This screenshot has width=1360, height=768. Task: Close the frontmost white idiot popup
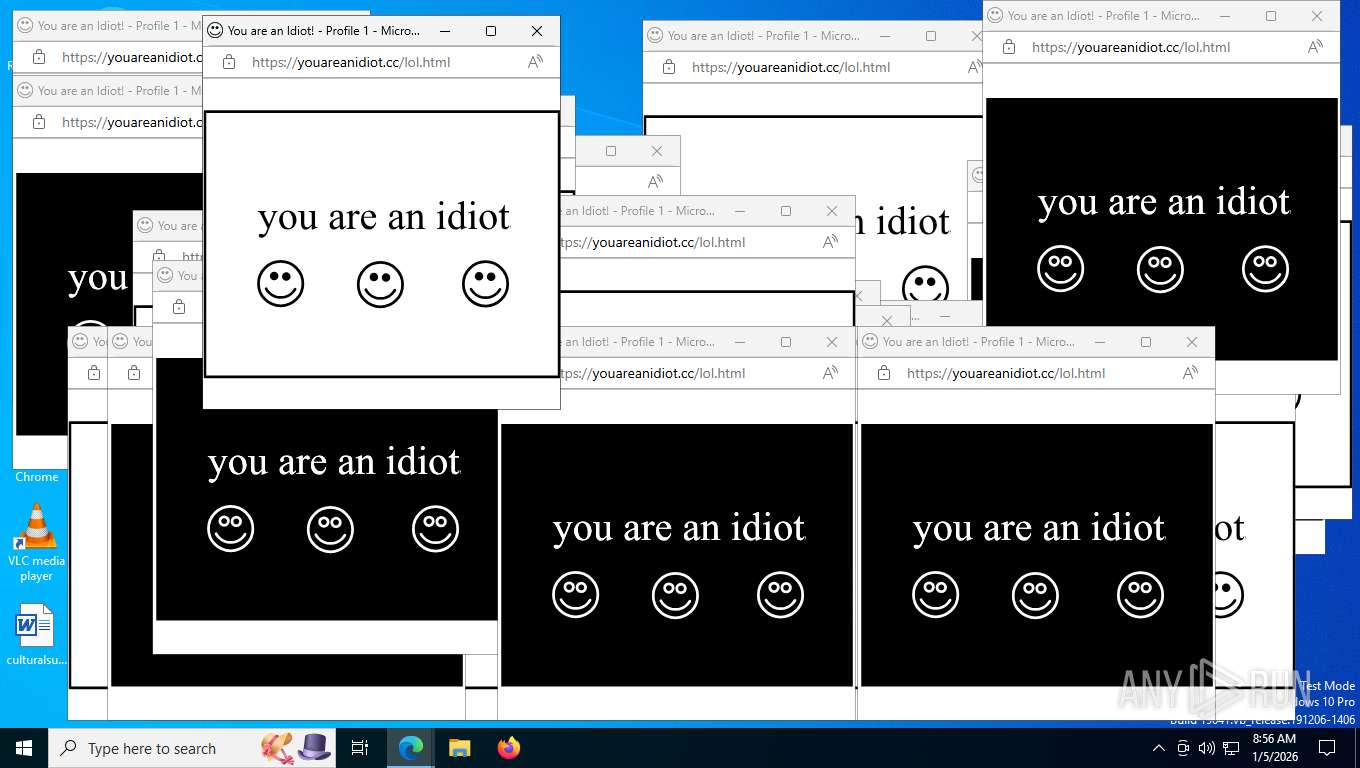point(537,31)
